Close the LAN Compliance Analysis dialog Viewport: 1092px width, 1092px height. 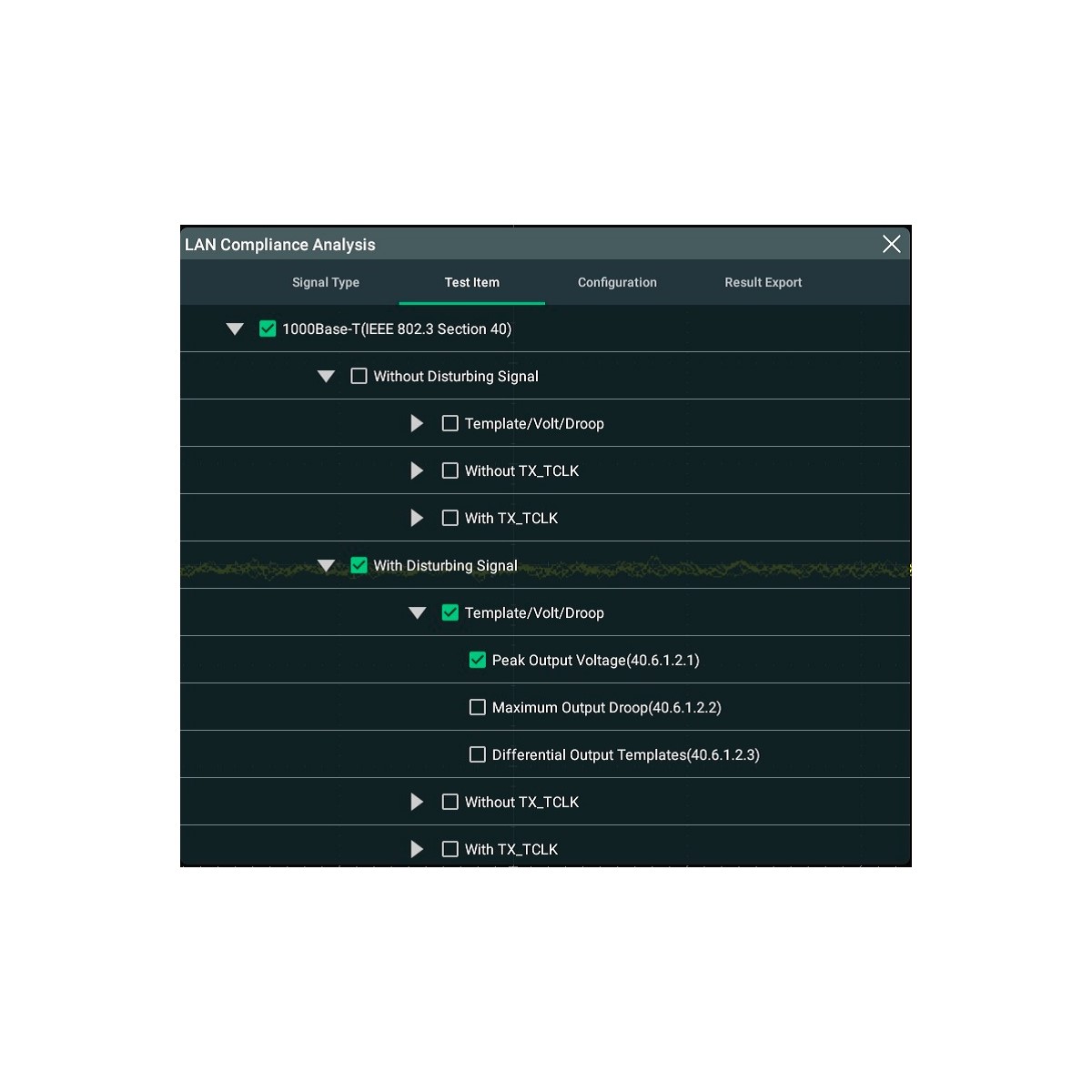click(x=891, y=244)
